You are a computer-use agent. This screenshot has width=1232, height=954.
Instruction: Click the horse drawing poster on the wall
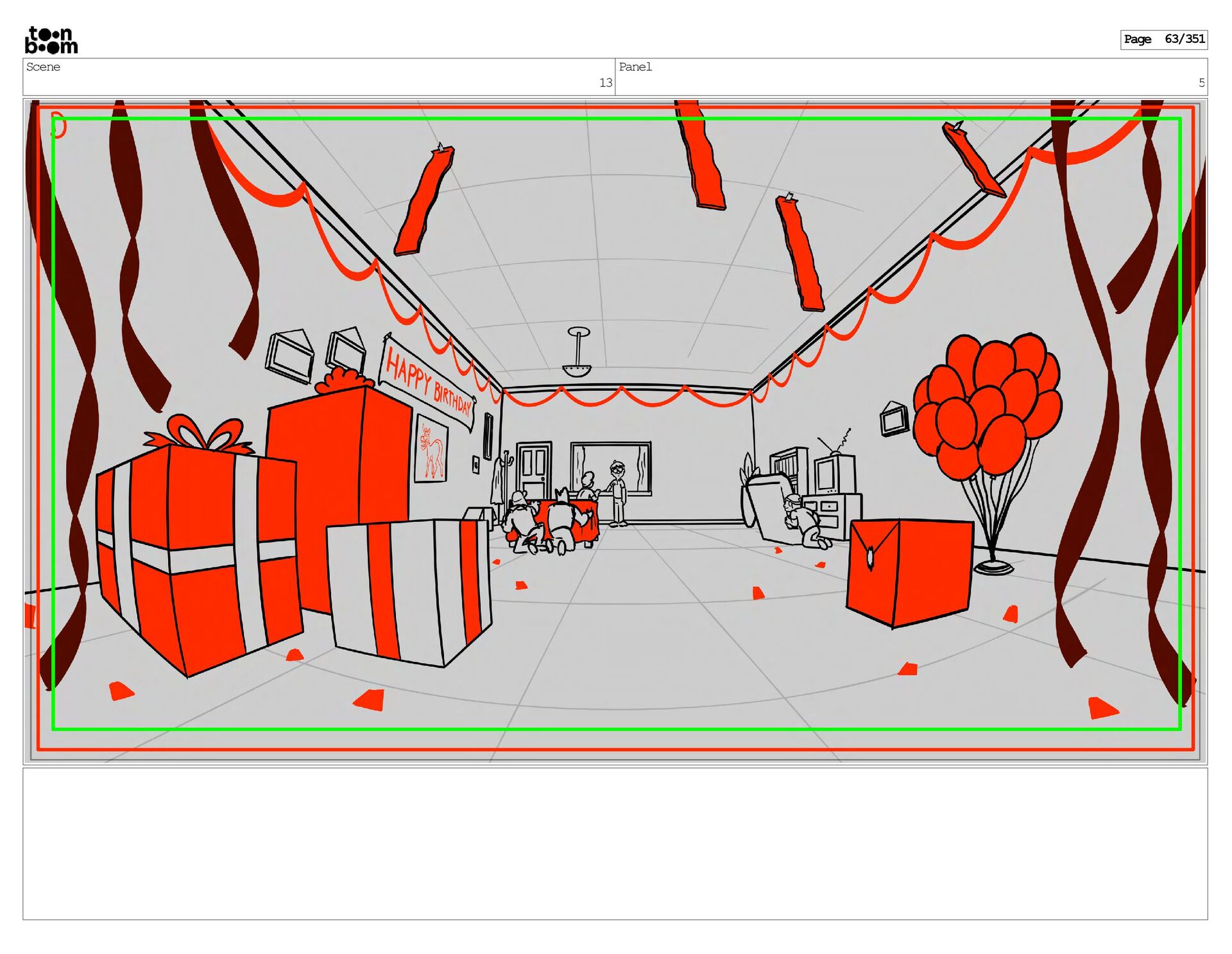pos(431,449)
